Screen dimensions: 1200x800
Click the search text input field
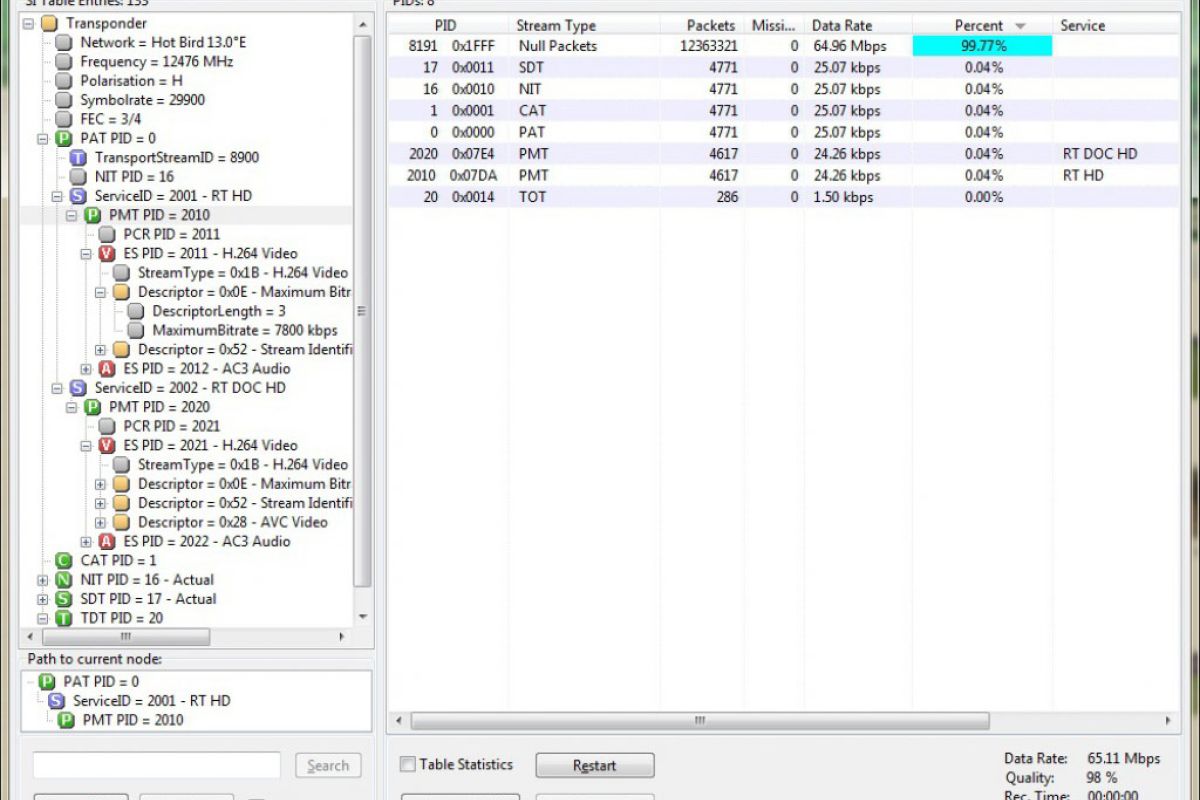156,766
